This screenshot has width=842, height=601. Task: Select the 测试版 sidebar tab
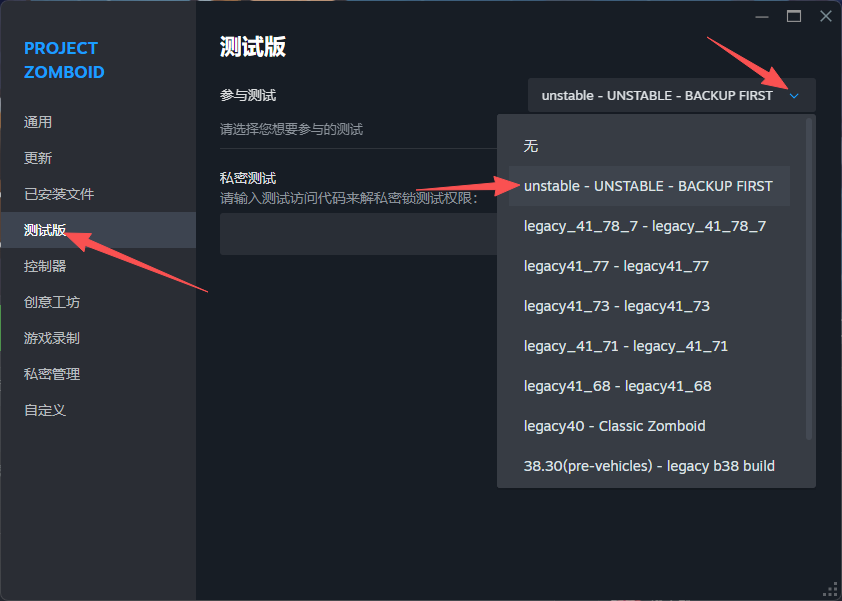[x=45, y=230]
